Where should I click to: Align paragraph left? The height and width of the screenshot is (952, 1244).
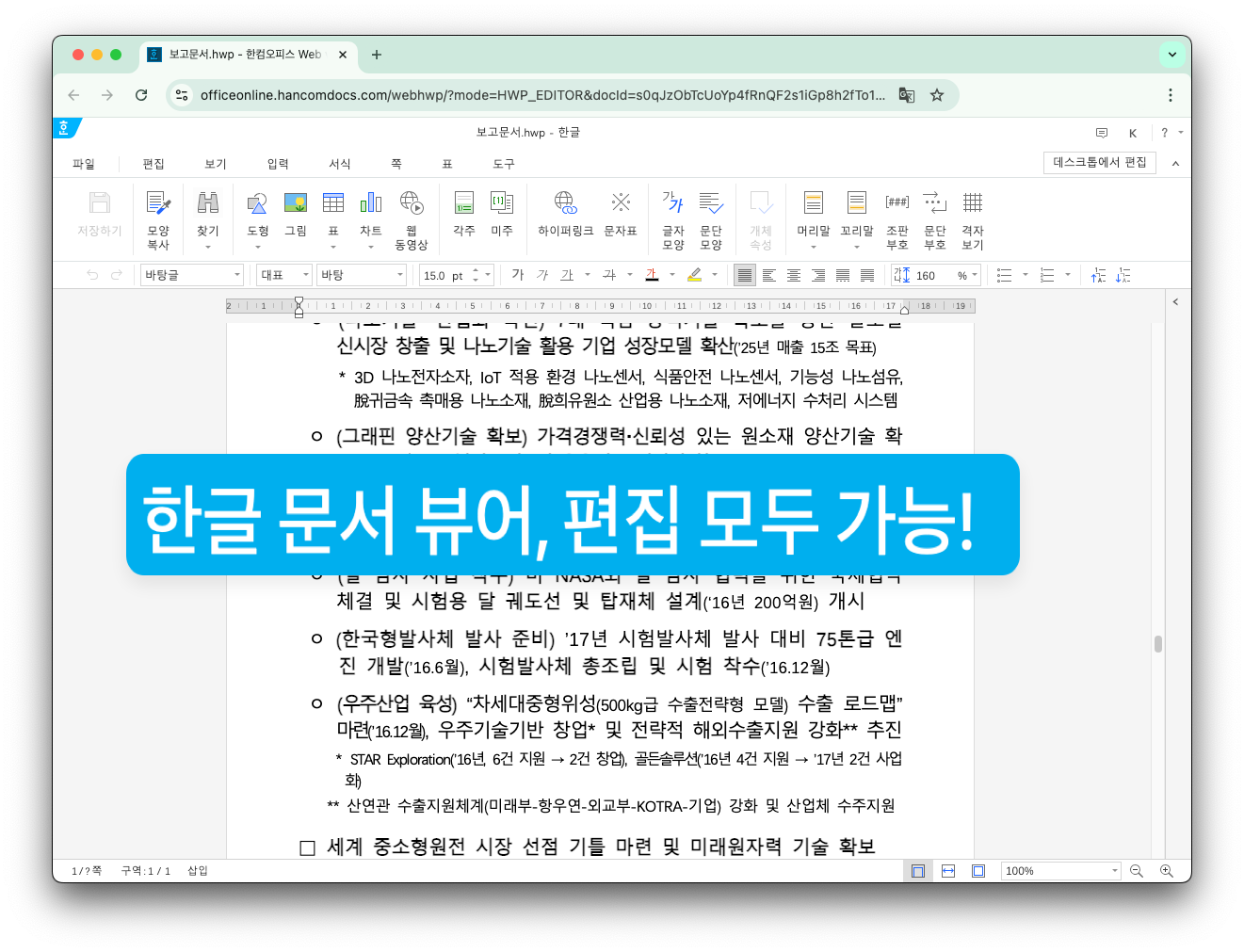(x=769, y=275)
